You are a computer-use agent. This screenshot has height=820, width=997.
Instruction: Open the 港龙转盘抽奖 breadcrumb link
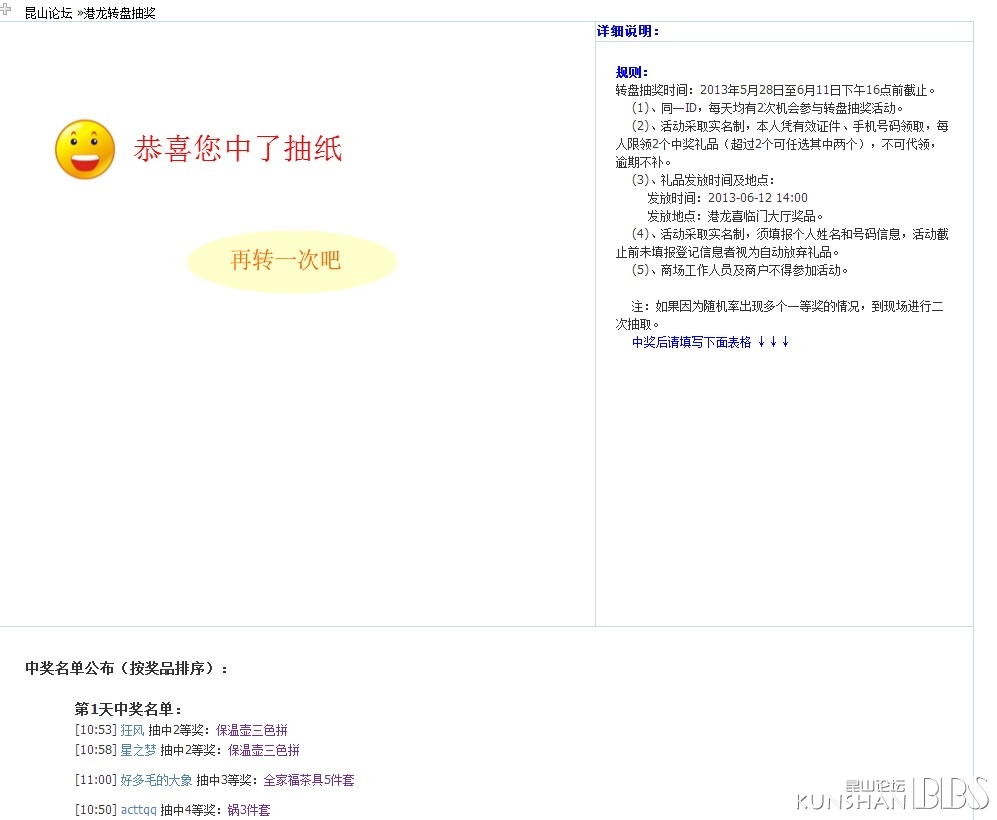[120, 13]
